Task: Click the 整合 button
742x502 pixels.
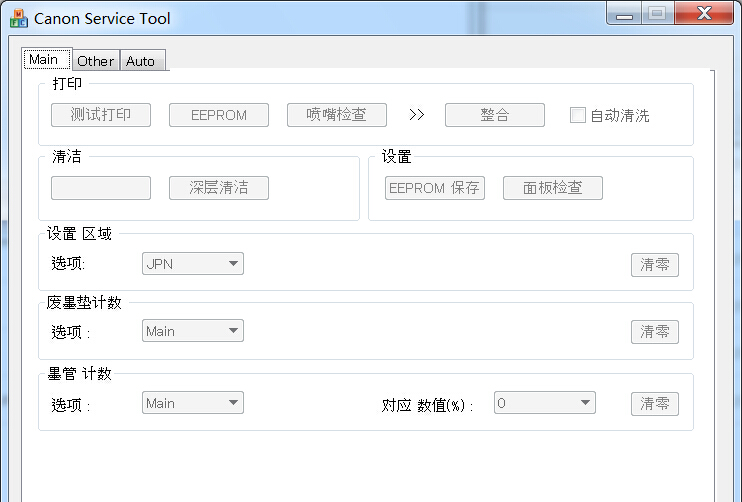Action: 495,115
